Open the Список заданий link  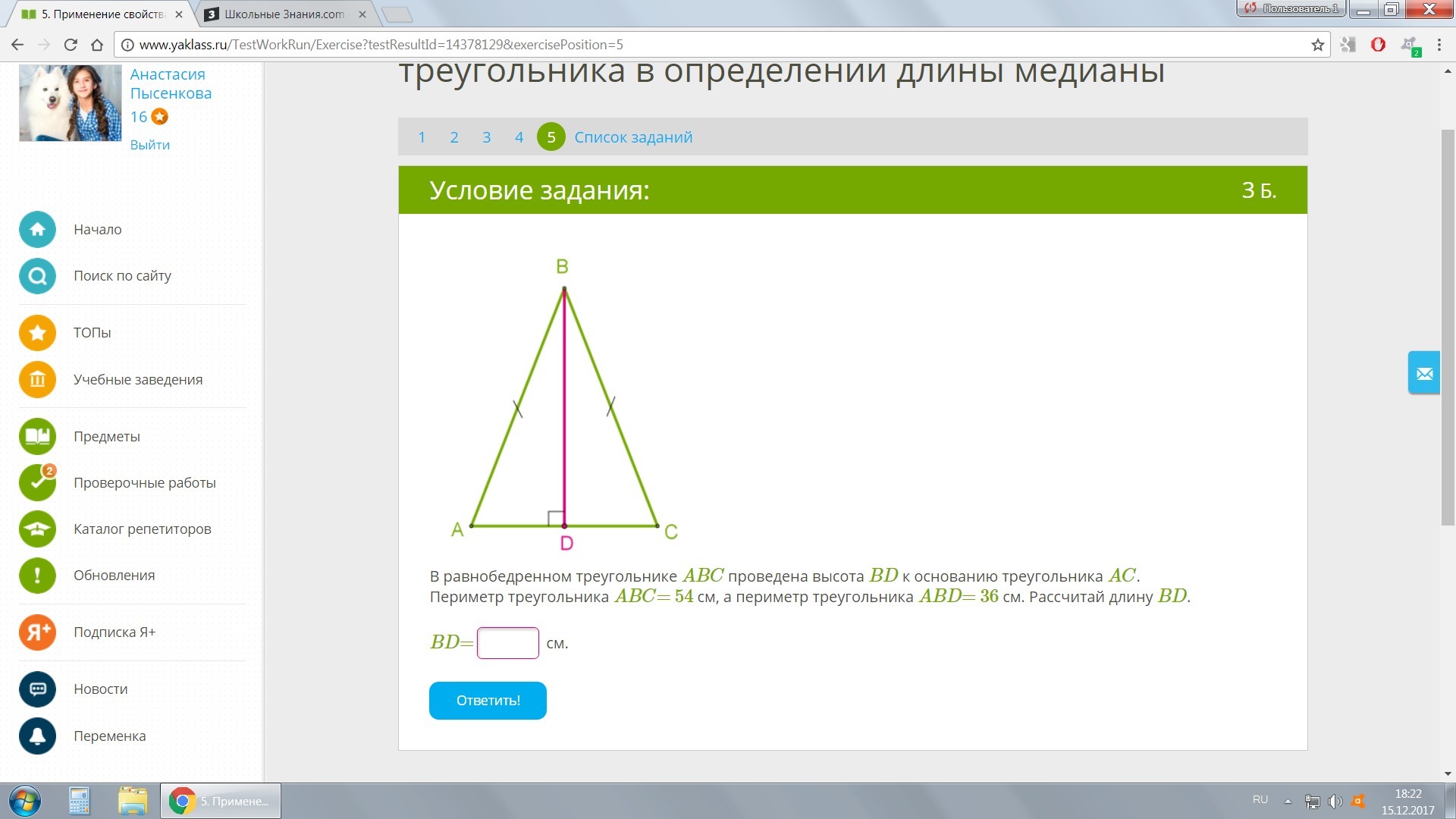(x=633, y=137)
